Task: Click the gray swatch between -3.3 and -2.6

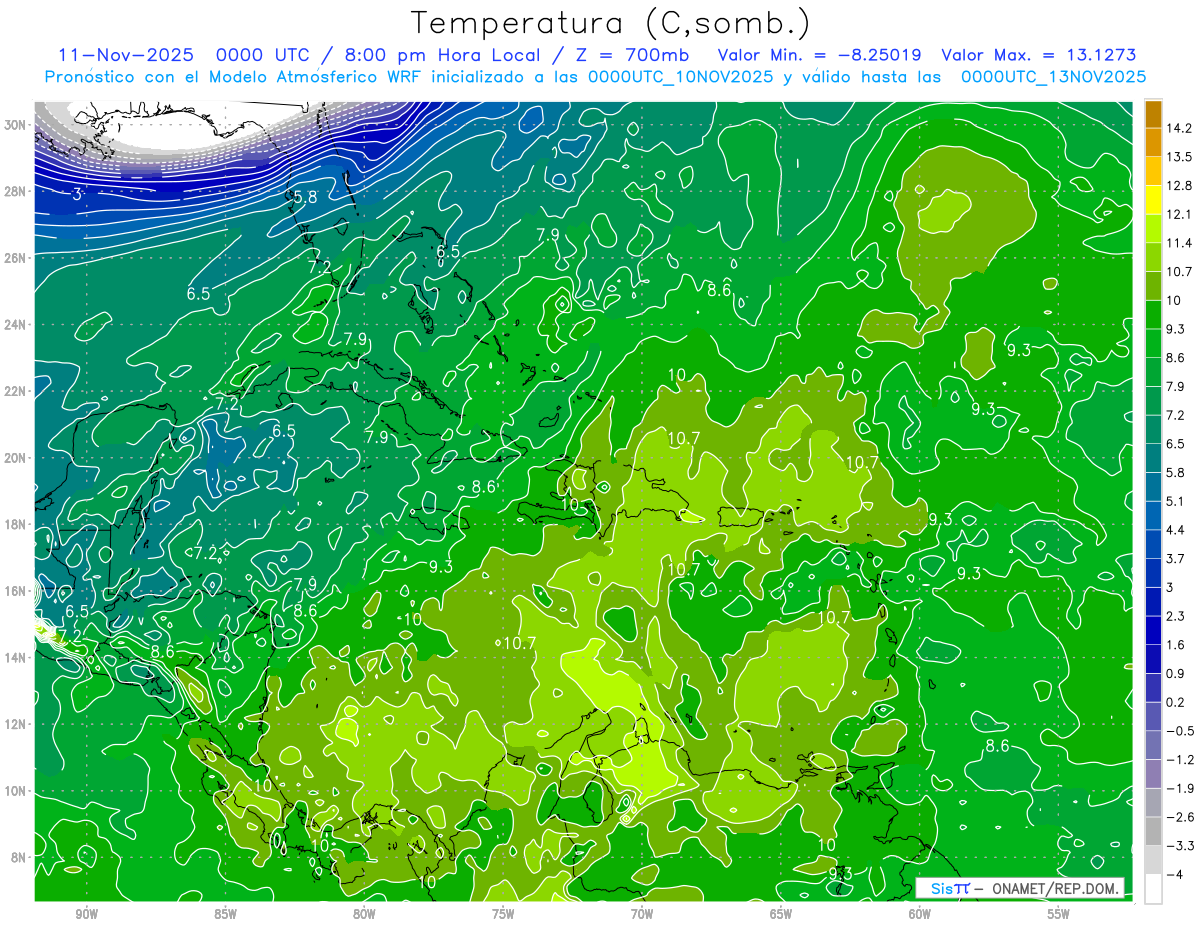Action: tap(1153, 832)
